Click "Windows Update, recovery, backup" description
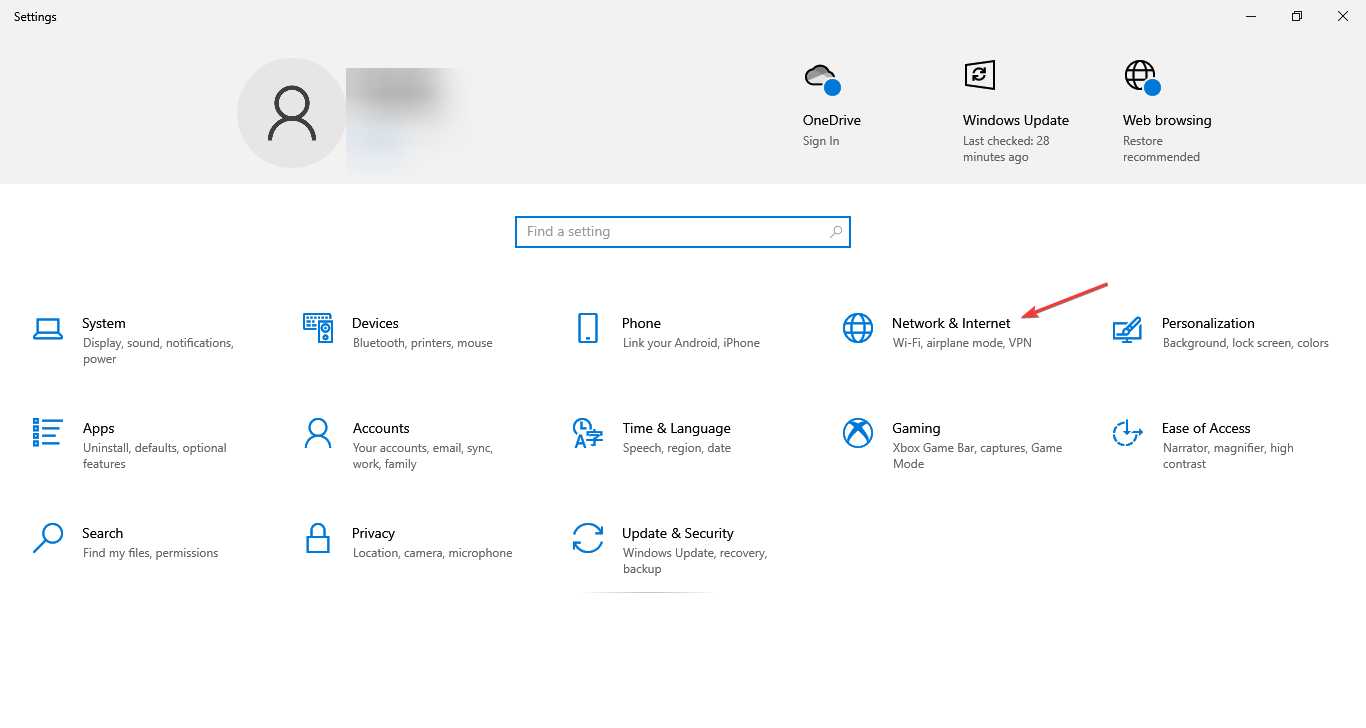The image size is (1366, 728). click(x=695, y=561)
